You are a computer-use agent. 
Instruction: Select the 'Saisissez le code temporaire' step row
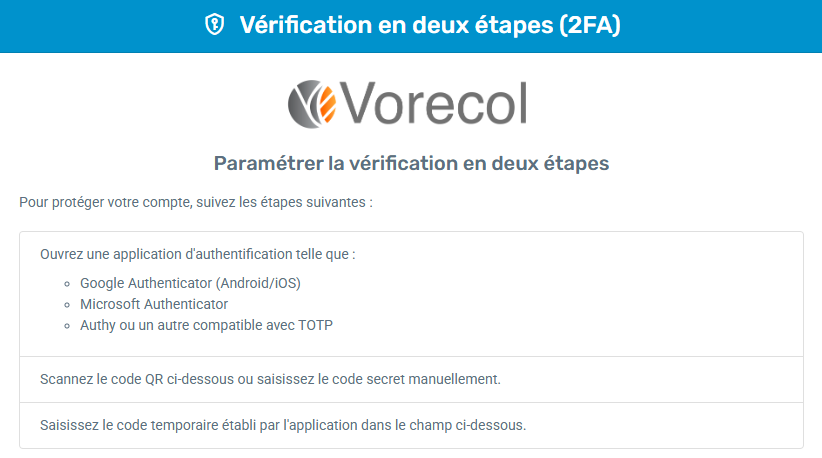coord(412,425)
